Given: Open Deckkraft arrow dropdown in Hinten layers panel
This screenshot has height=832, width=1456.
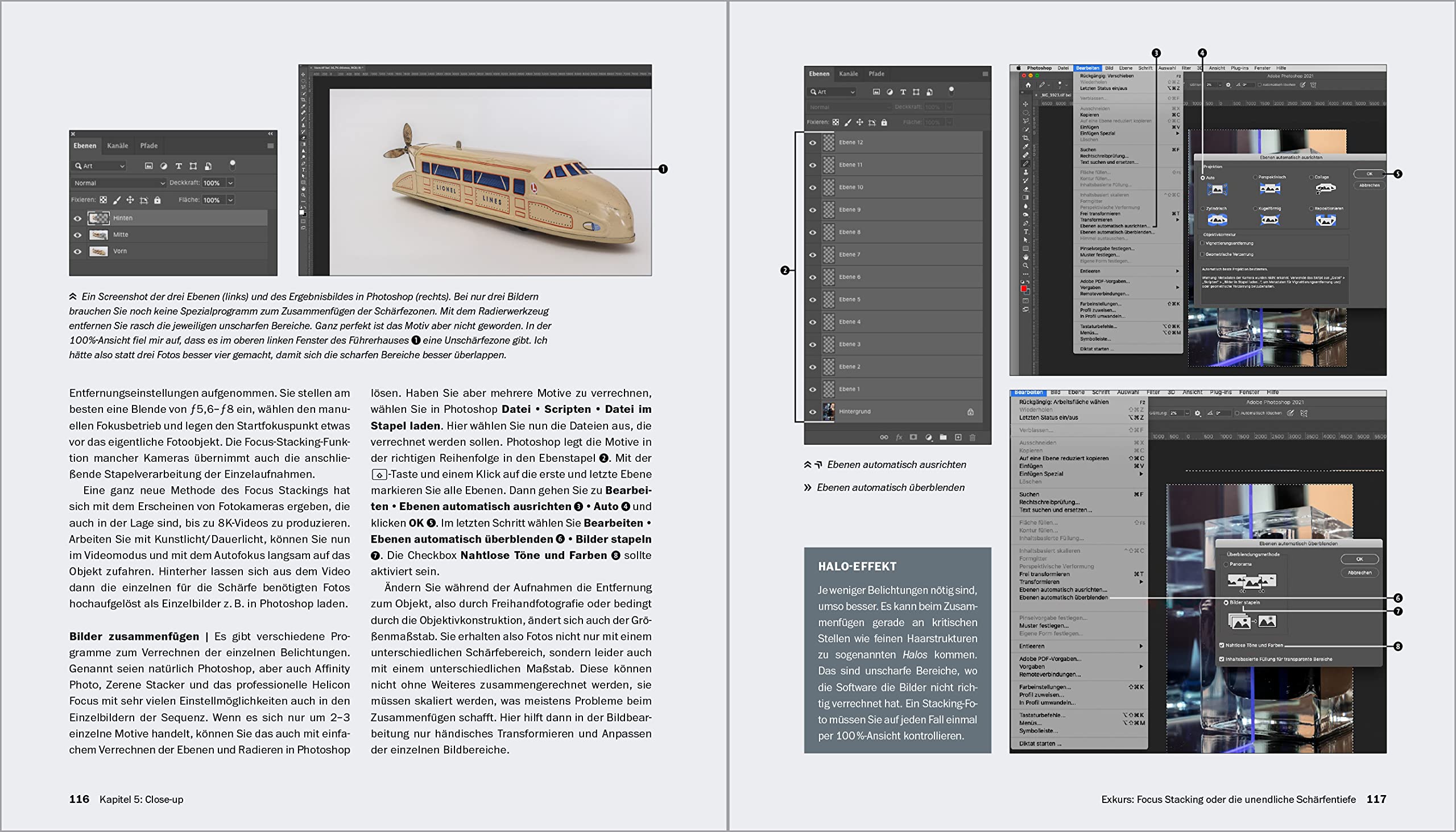Looking at the screenshot, I should [230, 183].
